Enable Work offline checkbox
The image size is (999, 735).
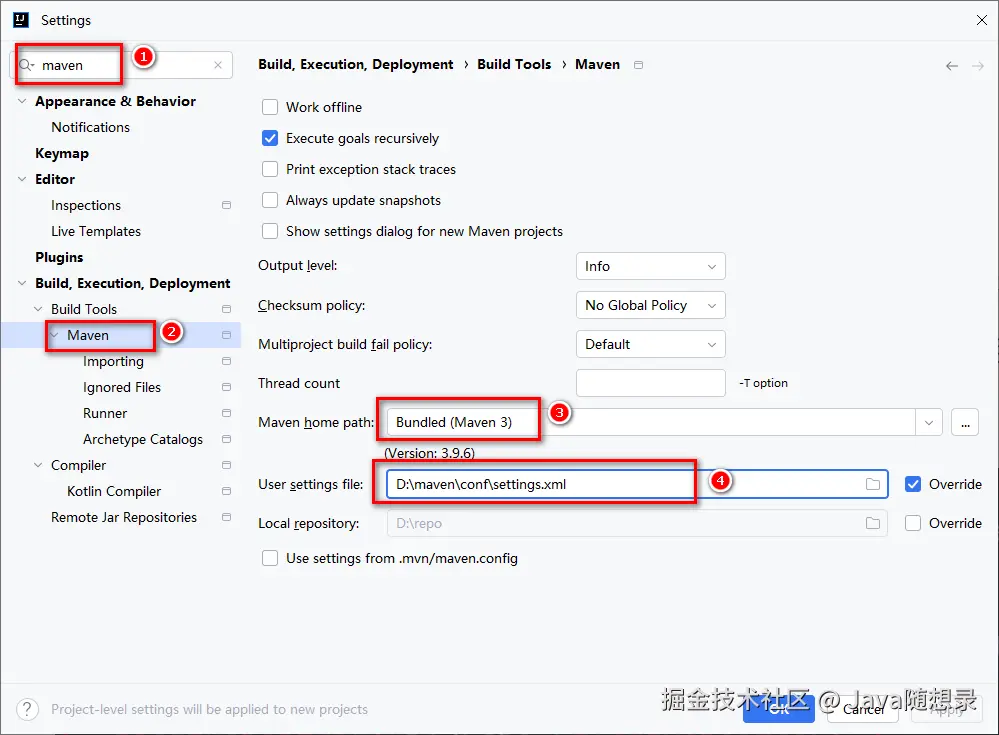(270, 107)
